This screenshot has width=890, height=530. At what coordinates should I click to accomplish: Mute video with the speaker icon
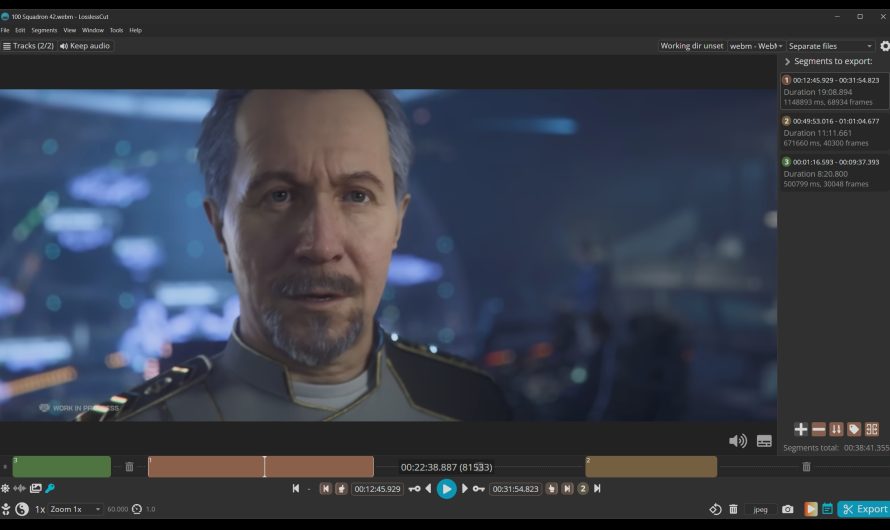point(738,441)
